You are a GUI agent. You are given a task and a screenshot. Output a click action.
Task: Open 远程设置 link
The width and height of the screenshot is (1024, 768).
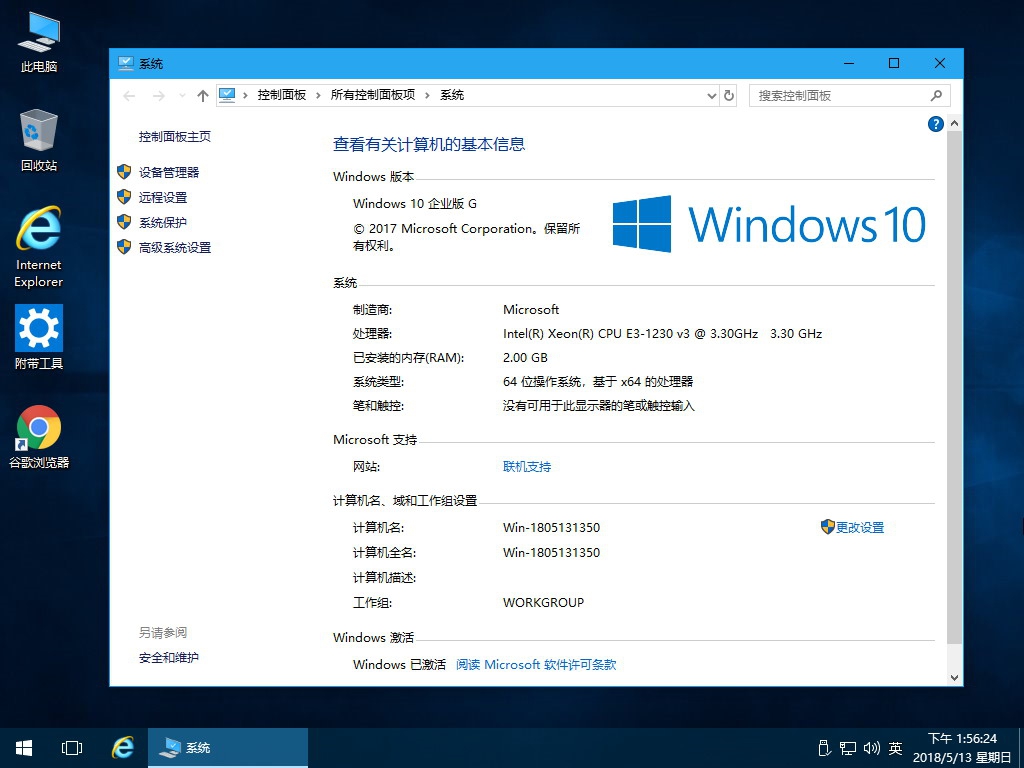[163, 197]
